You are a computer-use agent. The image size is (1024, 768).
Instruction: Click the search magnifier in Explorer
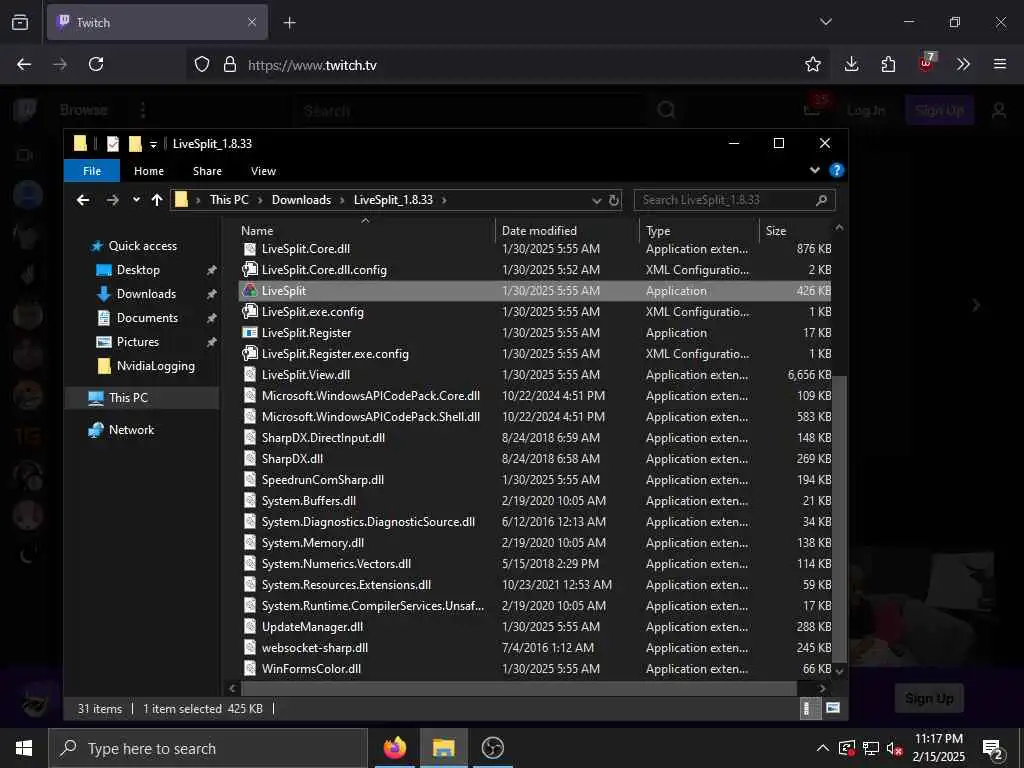tap(821, 200)
